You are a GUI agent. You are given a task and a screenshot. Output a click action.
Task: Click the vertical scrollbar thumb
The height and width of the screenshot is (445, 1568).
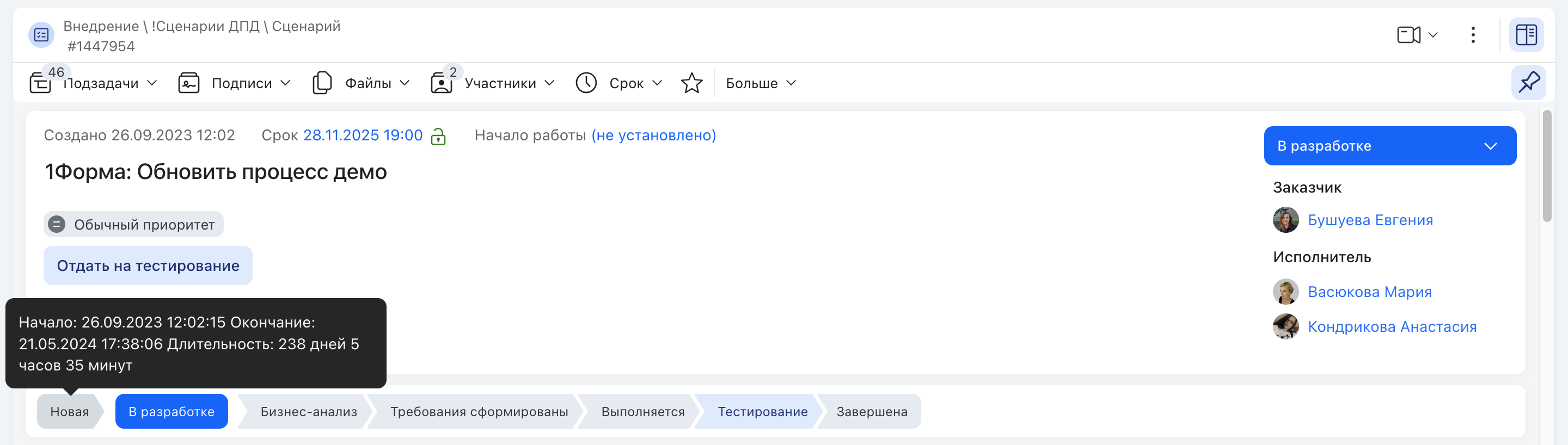pyautogui.click(x=1547, y=166)
